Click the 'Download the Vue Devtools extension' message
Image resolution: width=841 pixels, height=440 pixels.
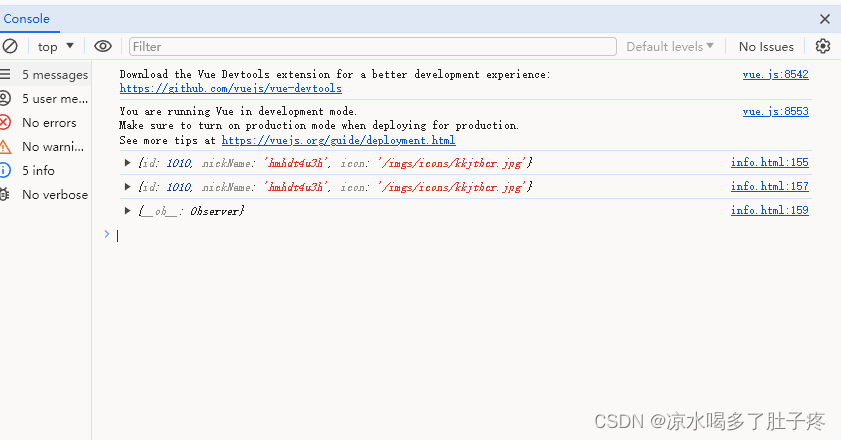coord(335,75)
